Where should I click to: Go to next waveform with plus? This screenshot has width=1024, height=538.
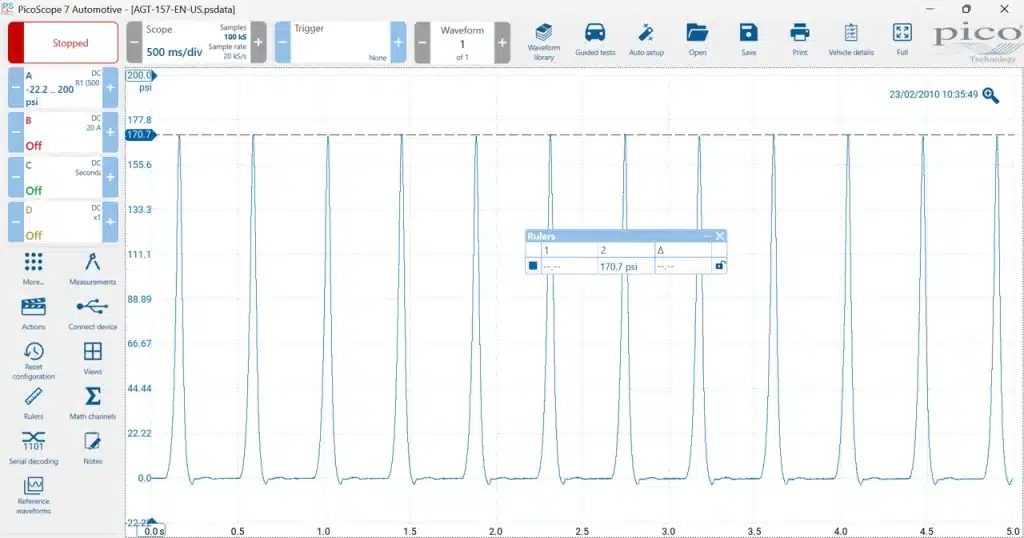click(x=502, y=42)
